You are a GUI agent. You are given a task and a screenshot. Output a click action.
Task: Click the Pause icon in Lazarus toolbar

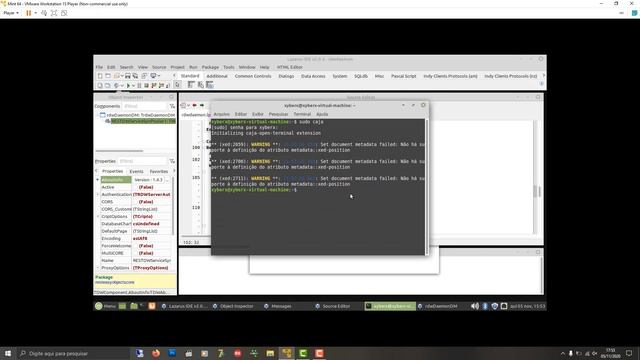point(139,85)
